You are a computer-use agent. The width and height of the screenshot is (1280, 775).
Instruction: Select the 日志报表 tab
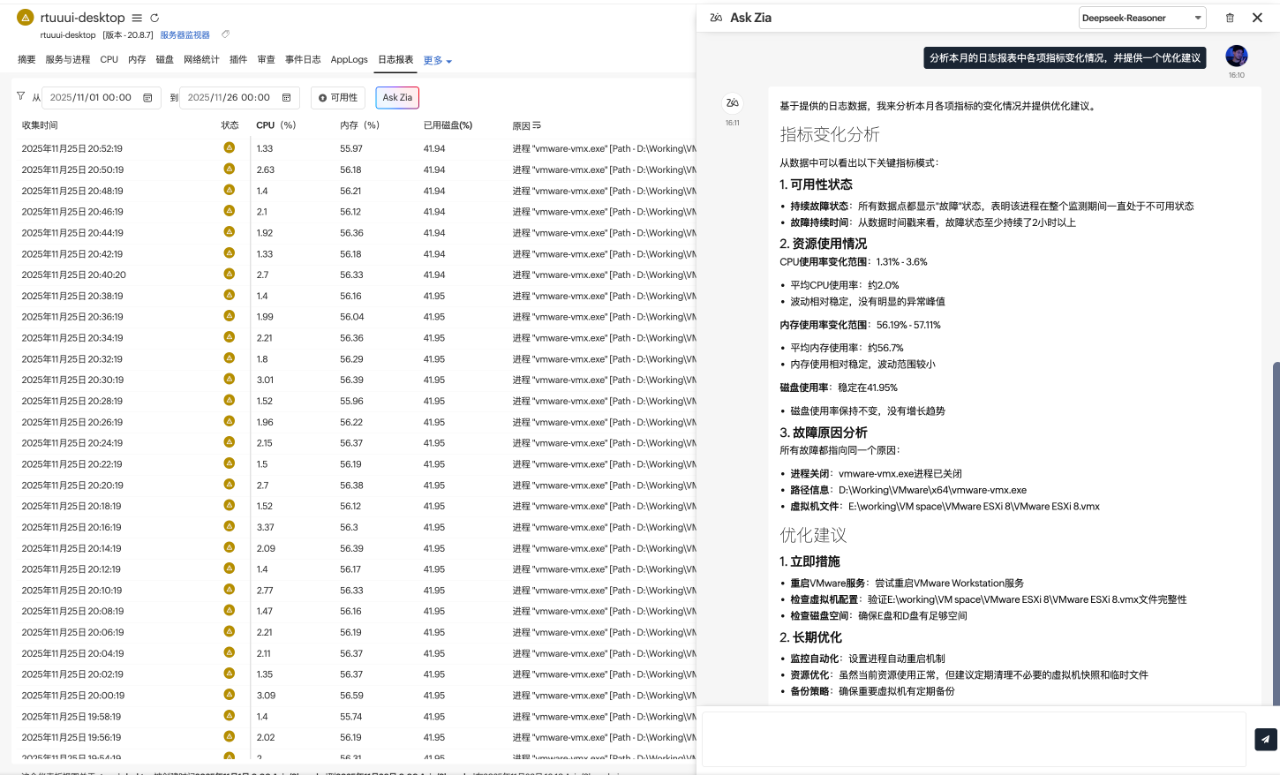(x=395, y=60)
